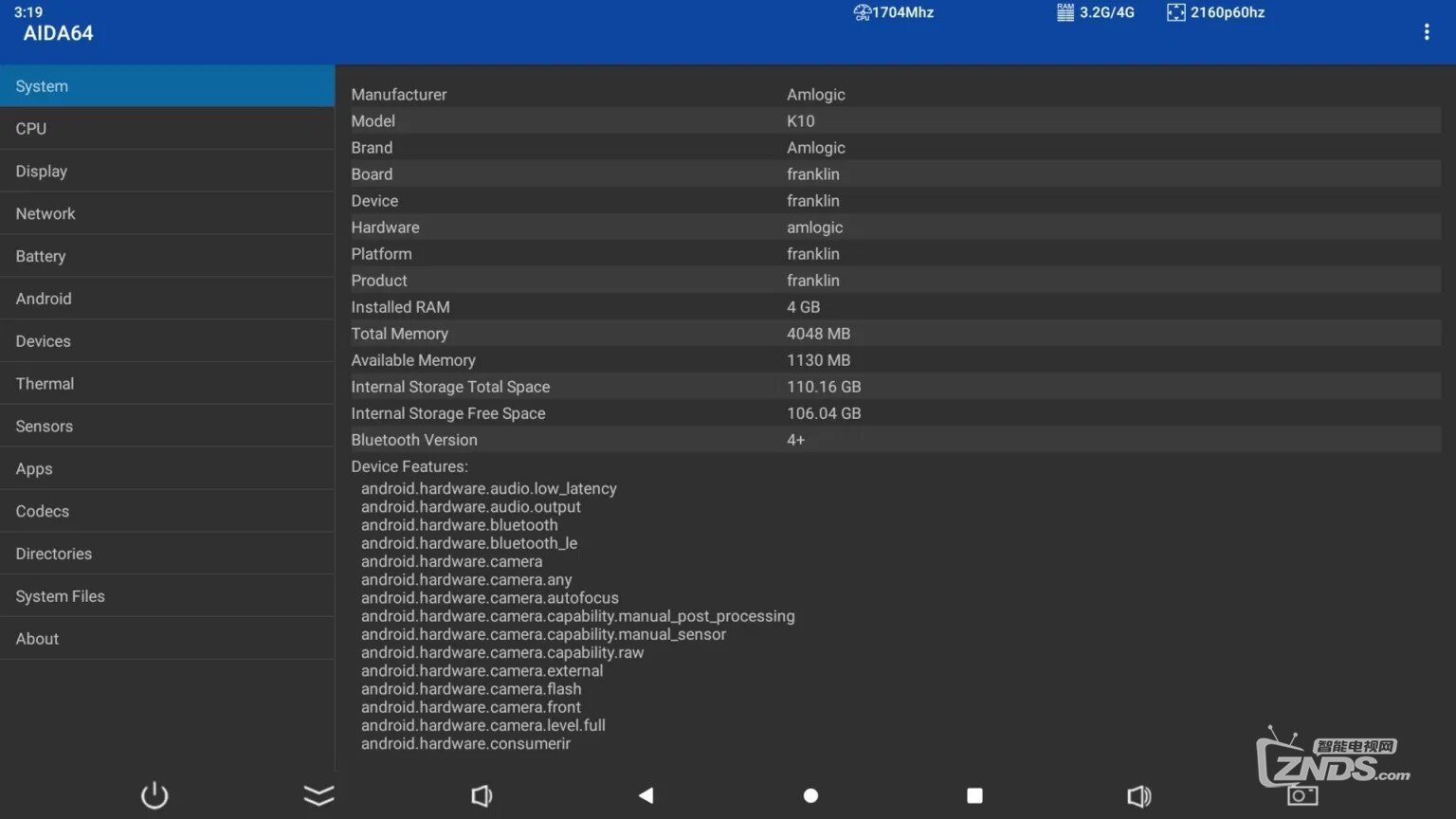
Task: Select the Device Features heading
Action: point(409,466)
